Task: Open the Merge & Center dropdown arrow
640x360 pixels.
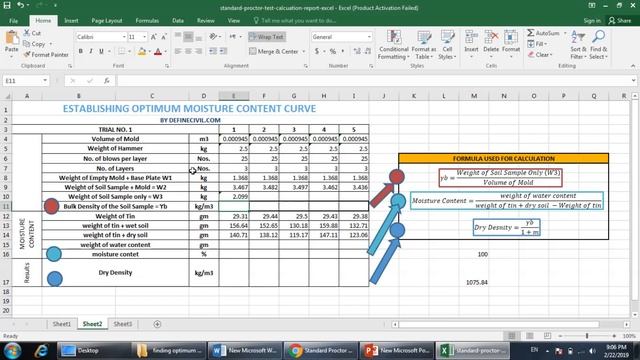Action: pos(304,51)
